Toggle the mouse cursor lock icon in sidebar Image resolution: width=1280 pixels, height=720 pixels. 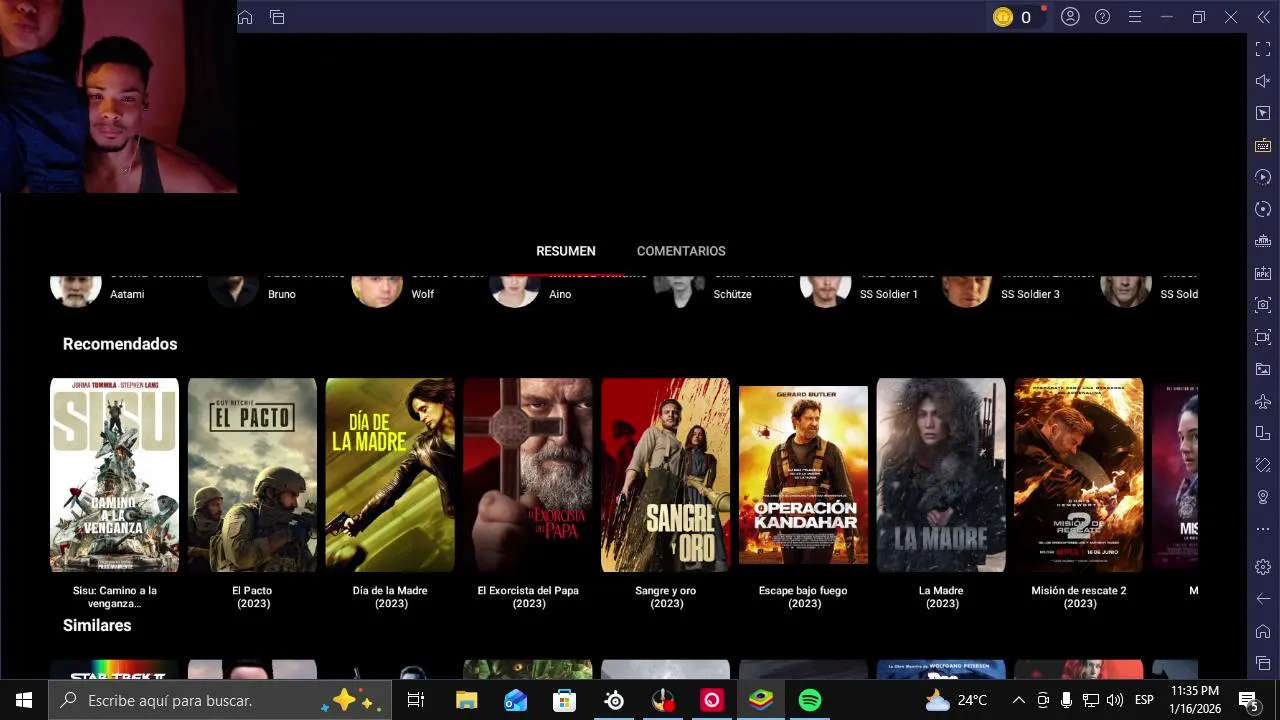click(1263, 113)
